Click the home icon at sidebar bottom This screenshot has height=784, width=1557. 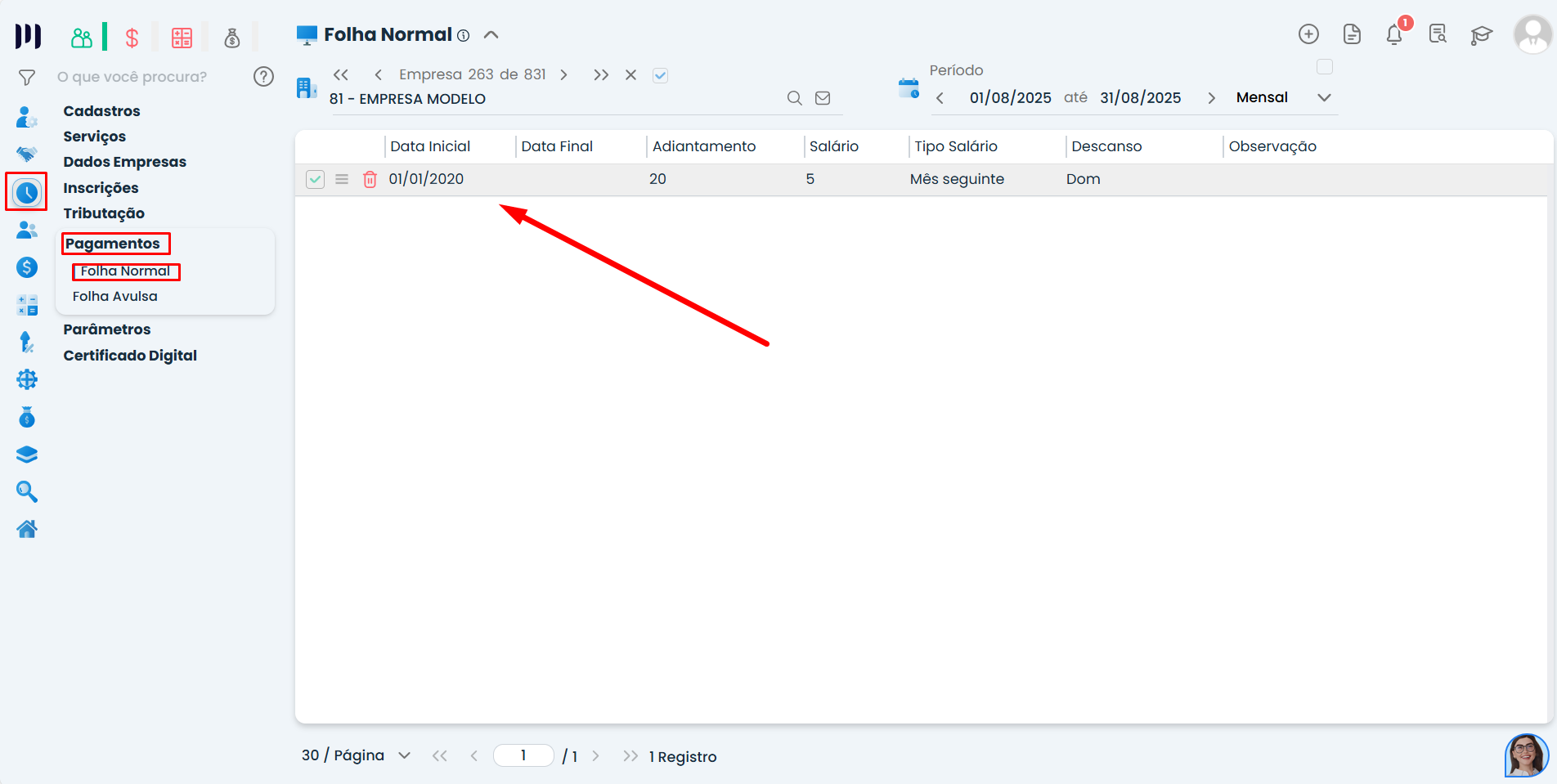27,529
